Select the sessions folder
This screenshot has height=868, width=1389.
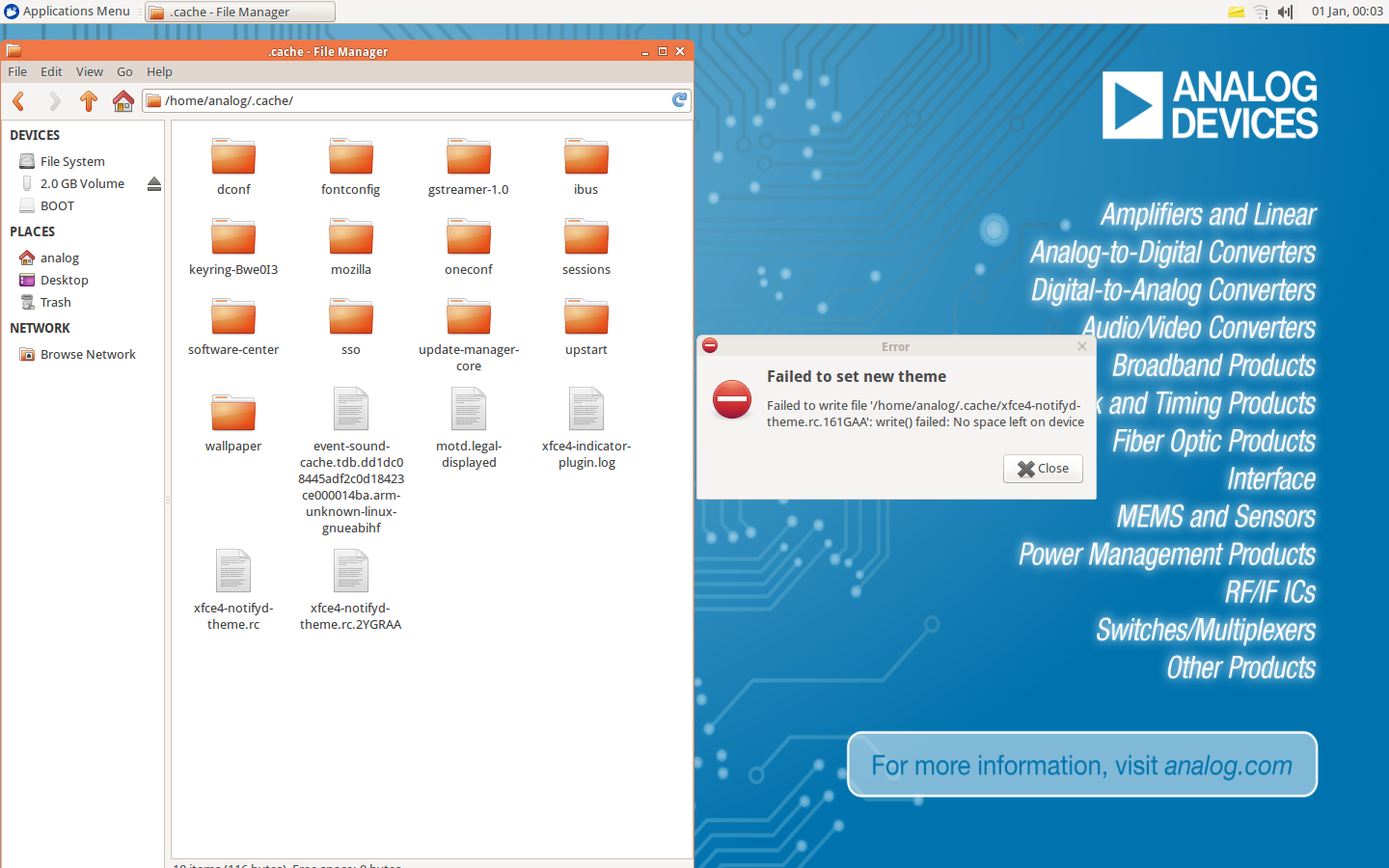coord(586,246)
